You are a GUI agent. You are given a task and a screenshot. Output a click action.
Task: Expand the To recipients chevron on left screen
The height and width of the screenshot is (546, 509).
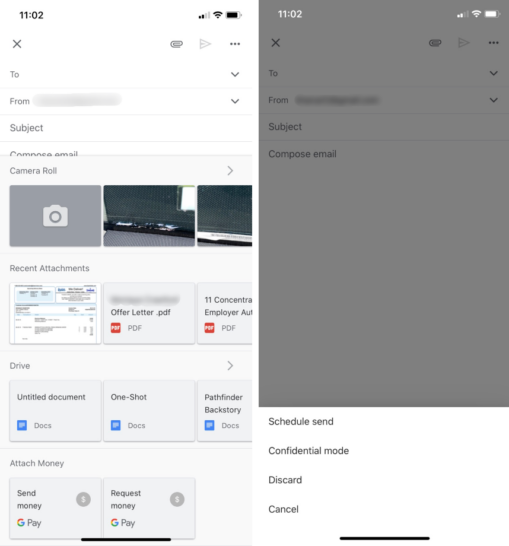pyautogui.click(x=235, y=75)
